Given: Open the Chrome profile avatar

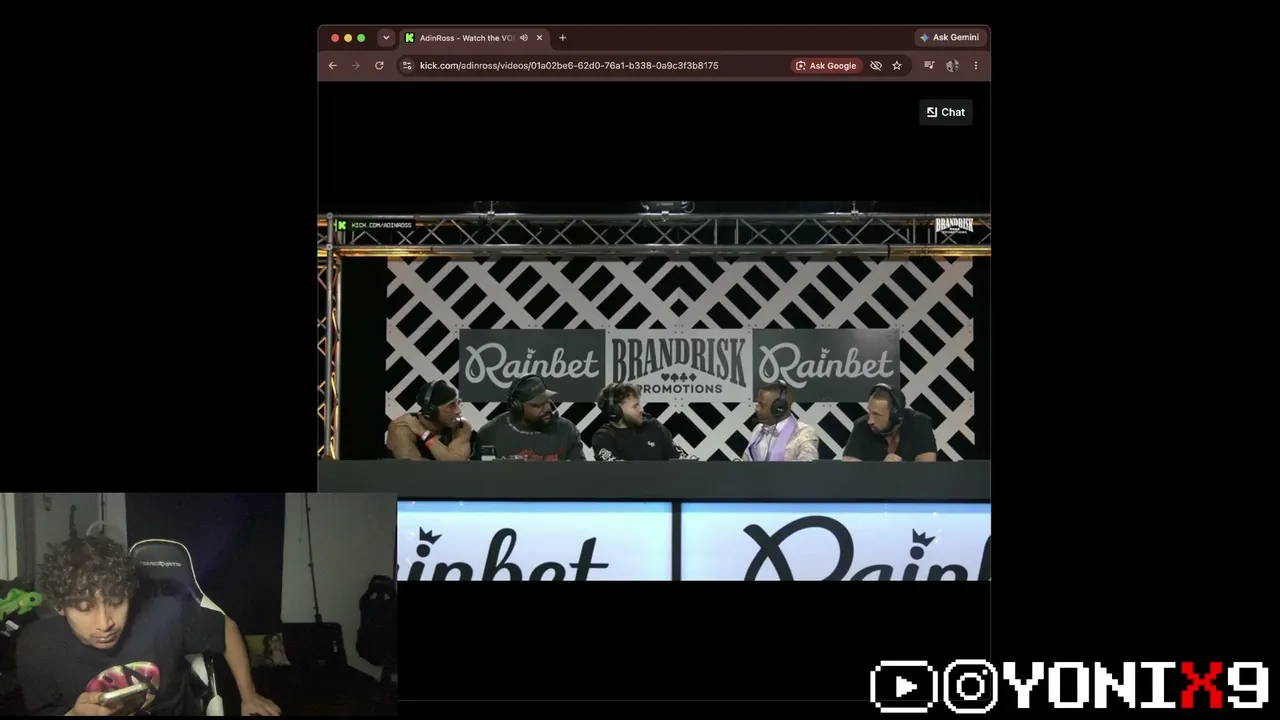Looking at the screenshot, I should click(952, 65).
